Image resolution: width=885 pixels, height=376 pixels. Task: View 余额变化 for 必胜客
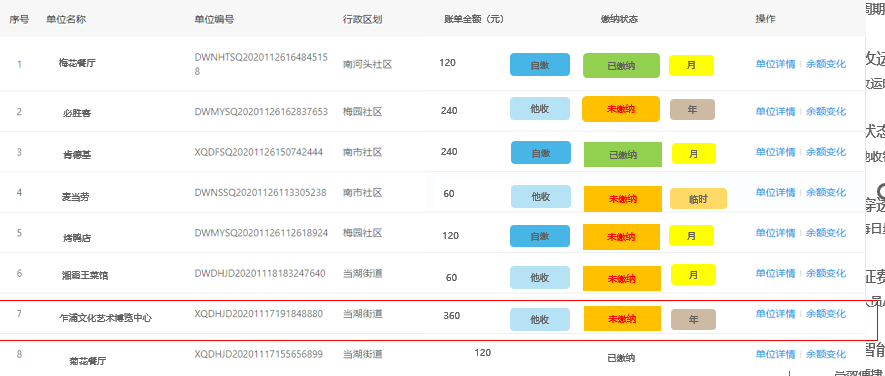(x=826, y=111)
